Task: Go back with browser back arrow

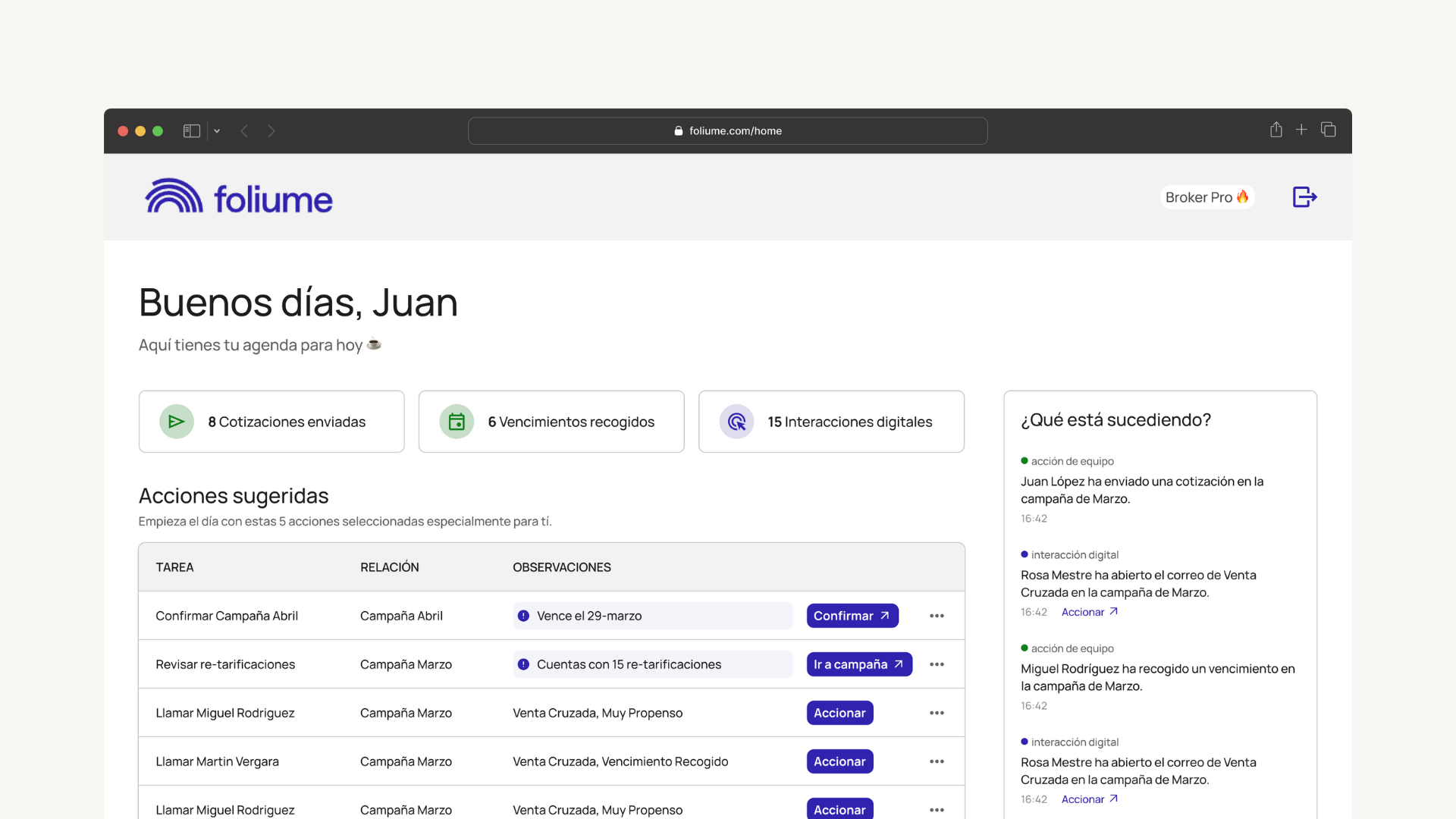Action: point(244,131)
